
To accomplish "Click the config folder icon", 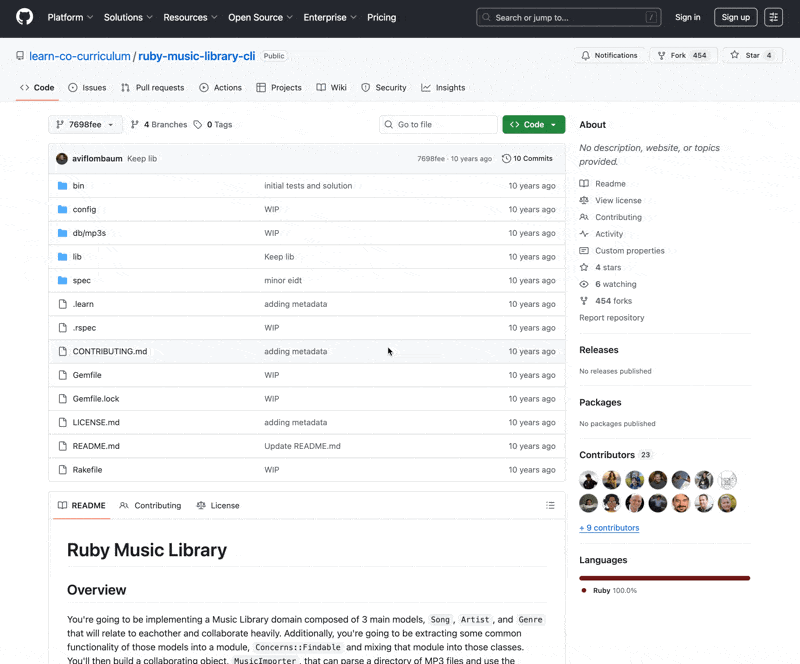I will click(x=62, y=209).
